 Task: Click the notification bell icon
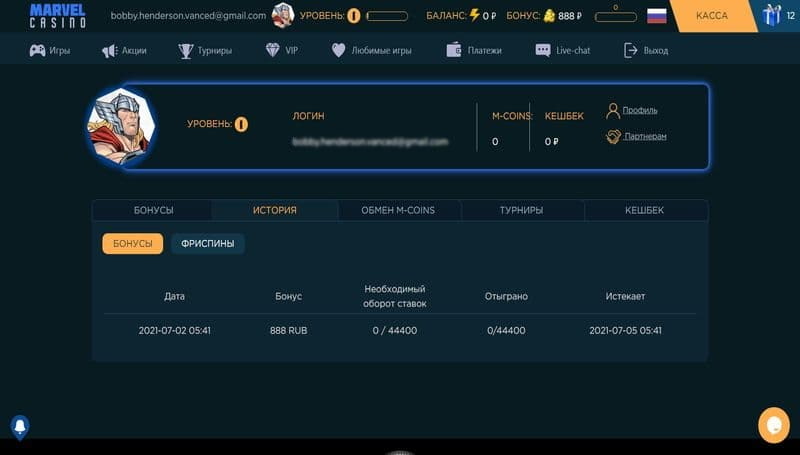coord(19,427)
